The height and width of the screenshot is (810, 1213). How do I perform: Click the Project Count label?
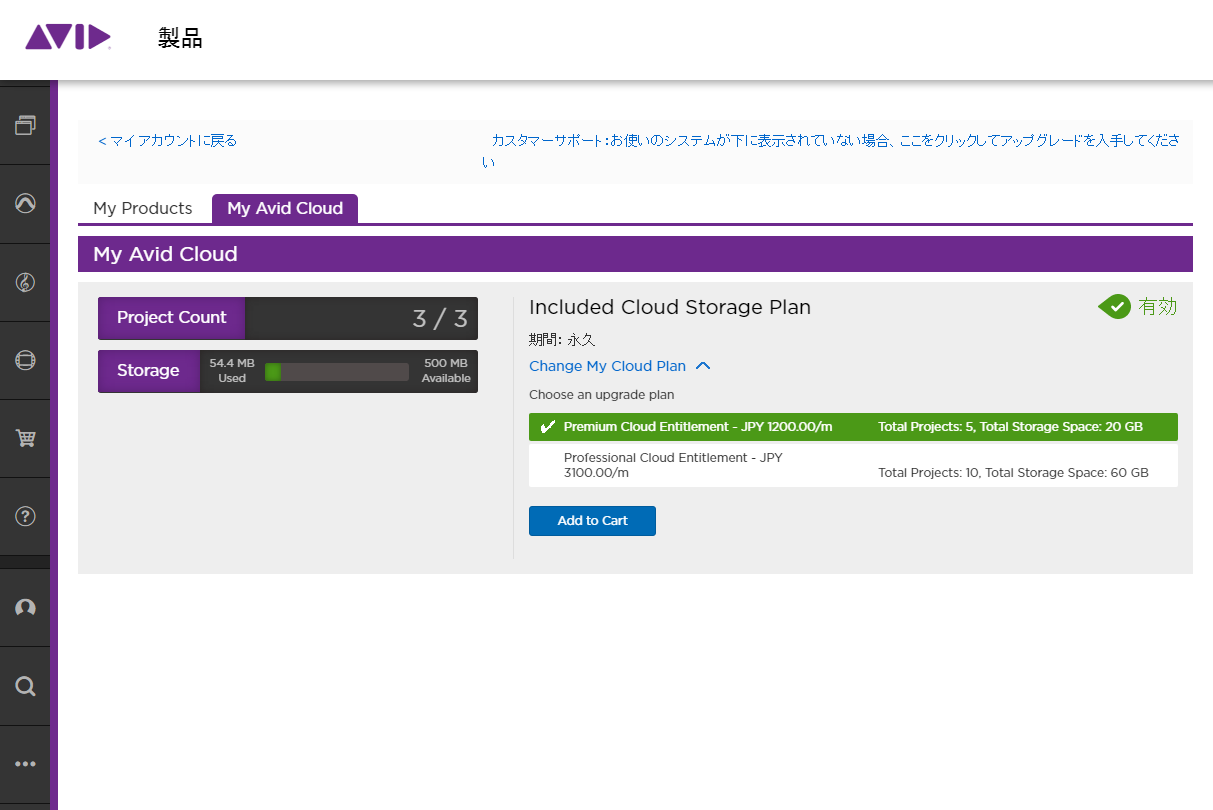[172, 318]
